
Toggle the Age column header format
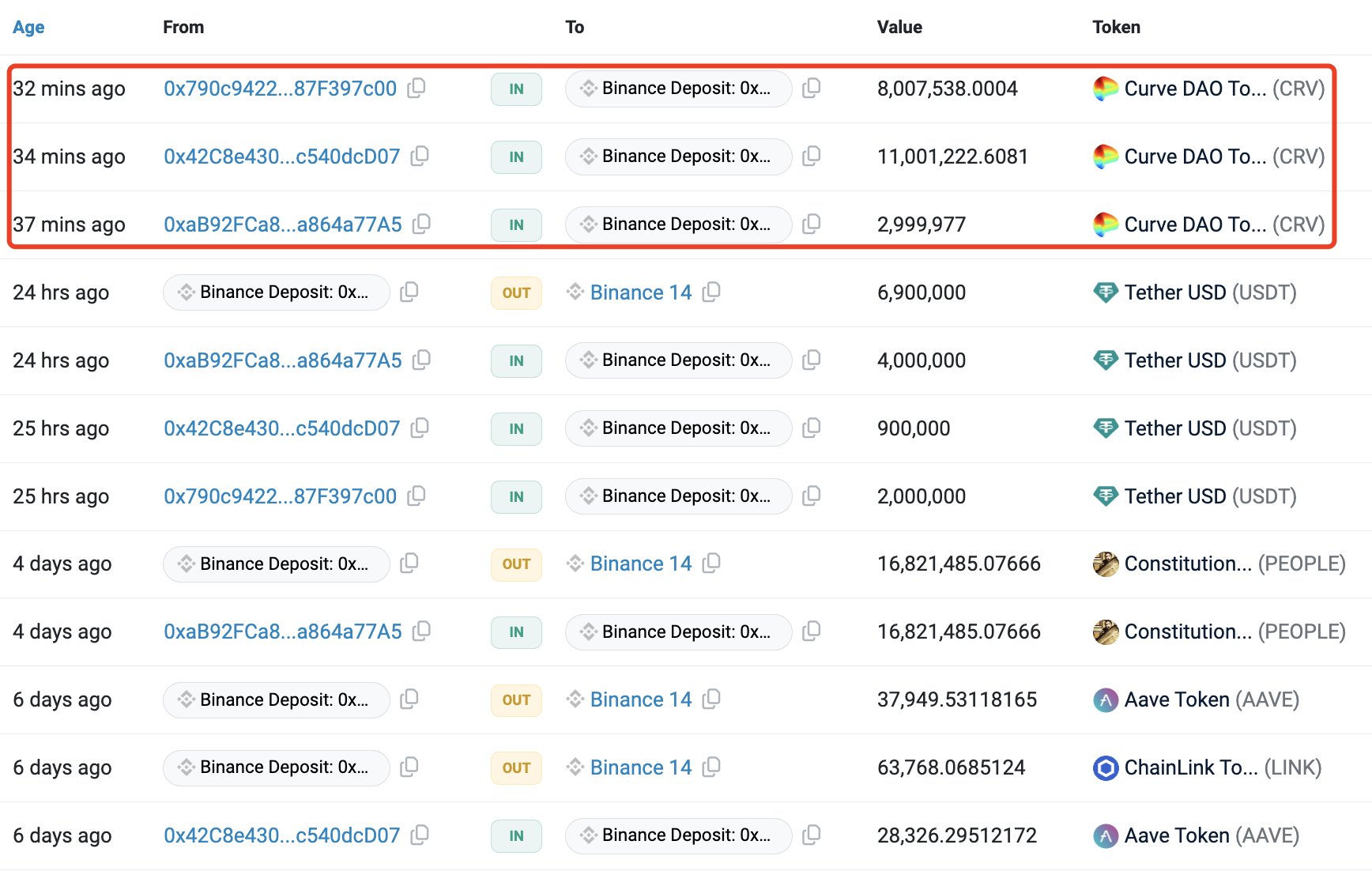[x=28, y=27]
